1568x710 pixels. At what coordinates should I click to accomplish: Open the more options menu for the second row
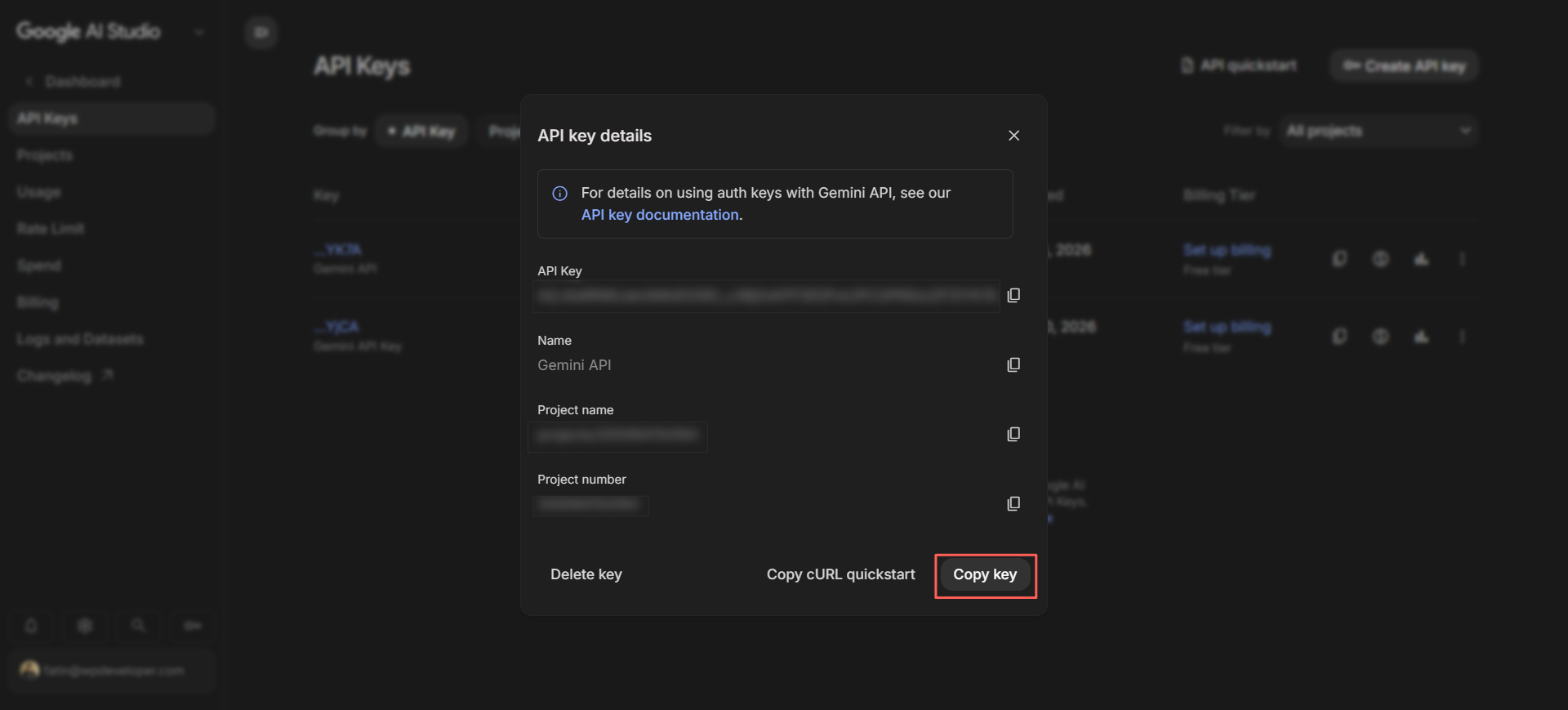(x=1462, y=337)
